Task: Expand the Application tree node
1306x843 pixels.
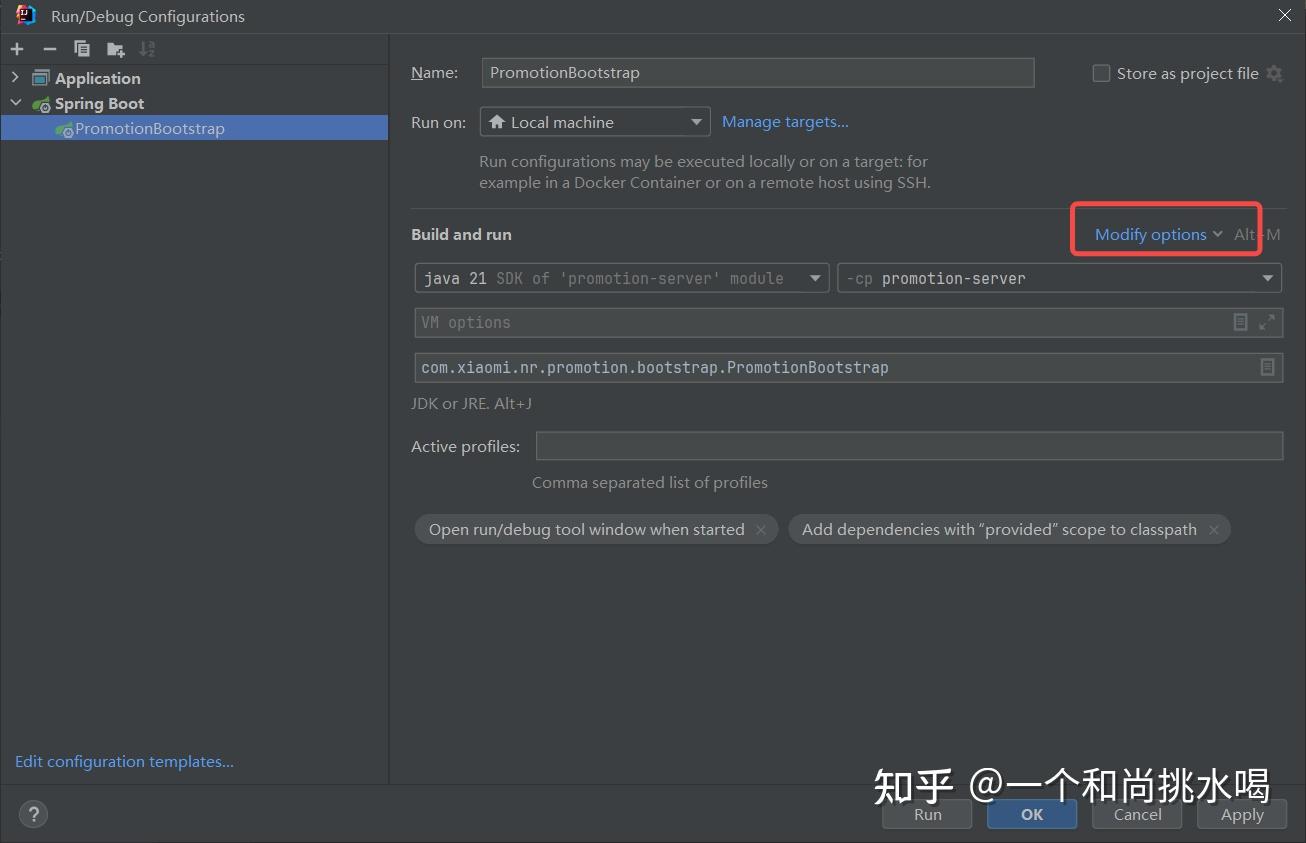Action: (x=15, y=77)
